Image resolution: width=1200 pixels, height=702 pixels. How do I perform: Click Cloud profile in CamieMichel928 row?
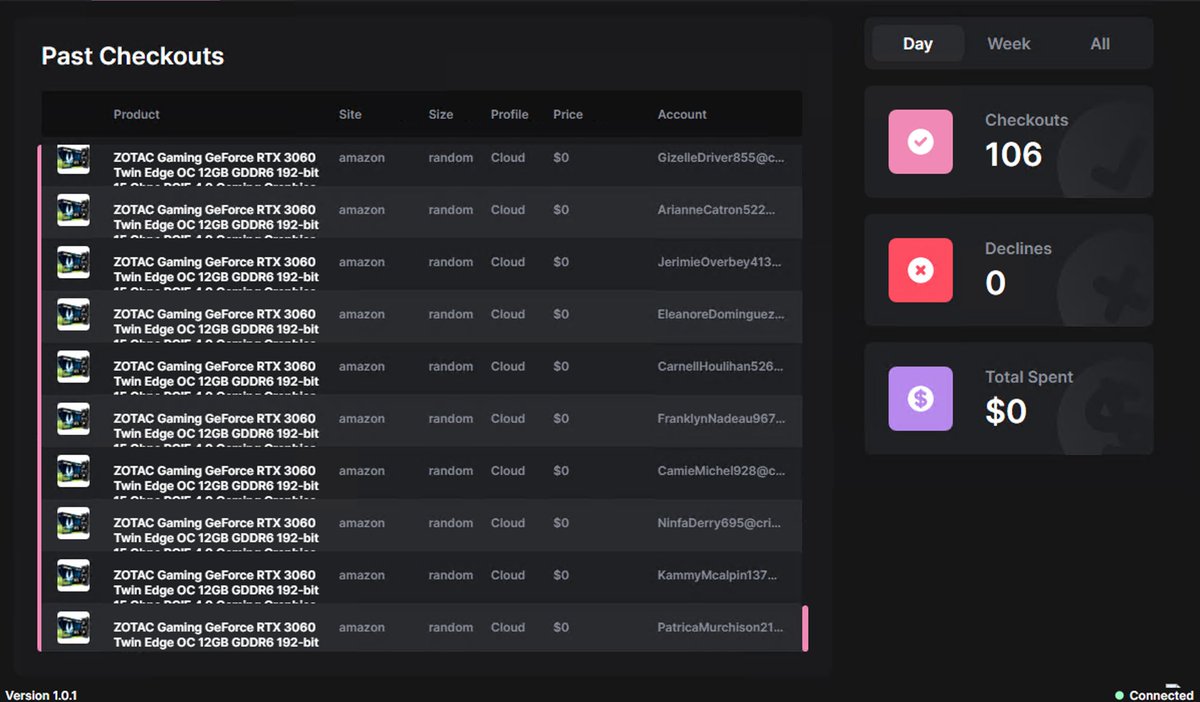pyautogui.click(x=508, y=470)
